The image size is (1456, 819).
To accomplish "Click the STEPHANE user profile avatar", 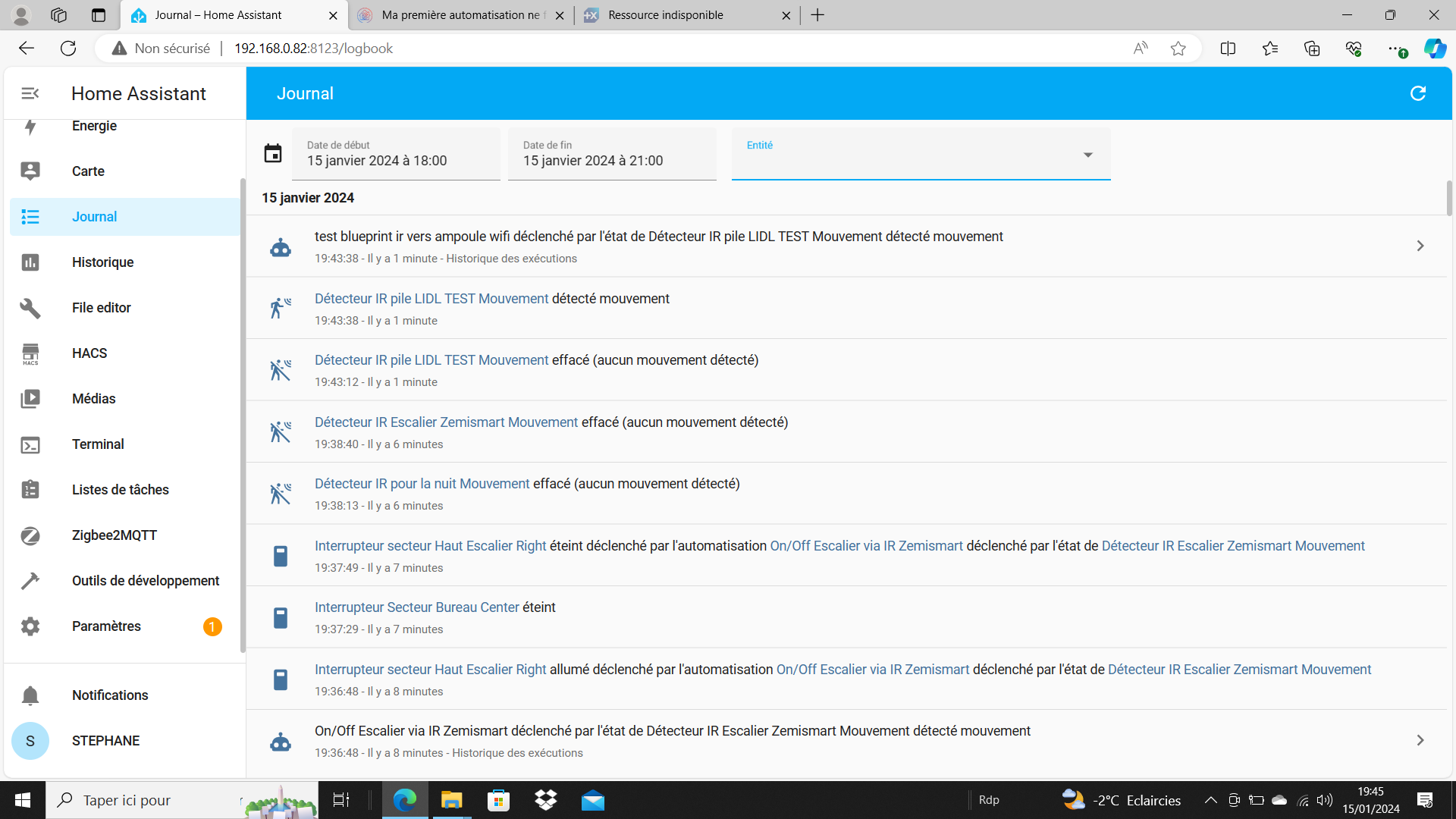I will [30, 741].
